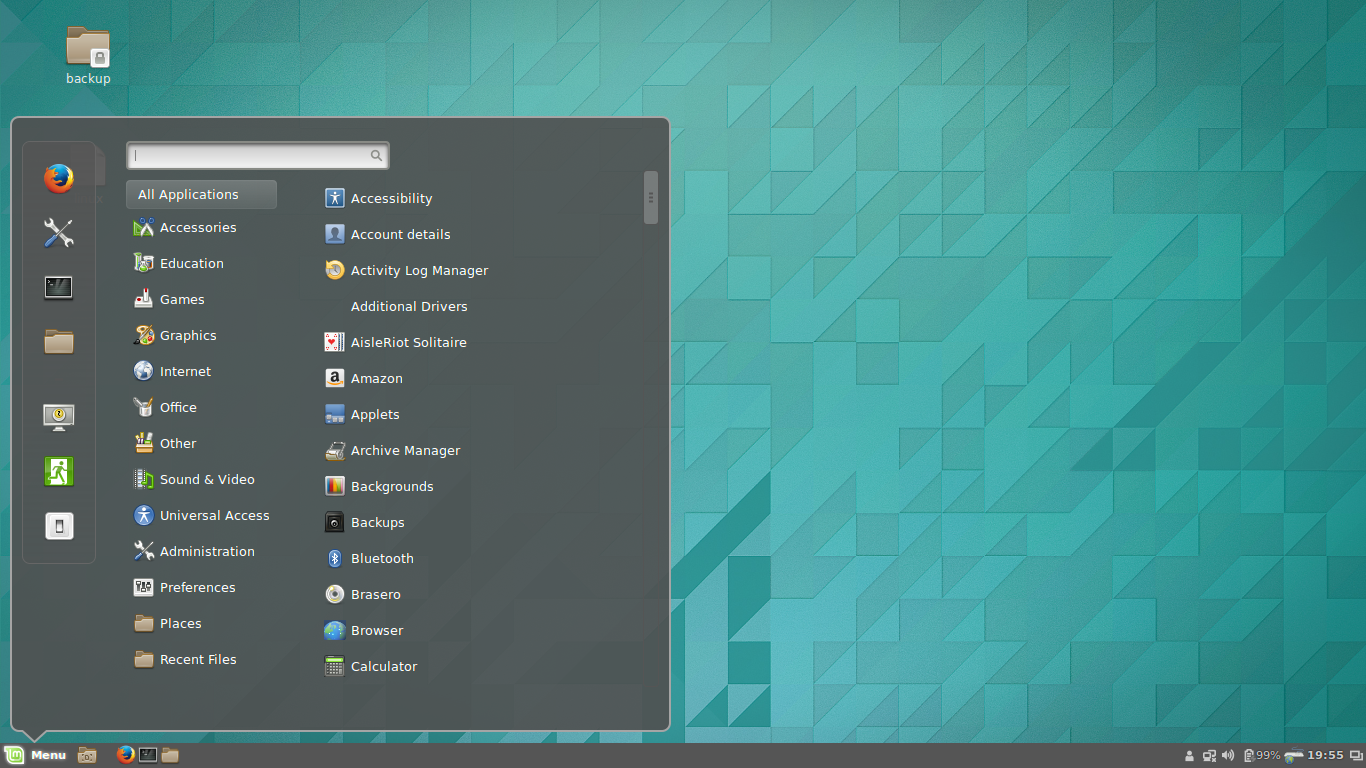
Task: Browse the Graphics category
Action: pyautogui.click(x=189, y=335)
